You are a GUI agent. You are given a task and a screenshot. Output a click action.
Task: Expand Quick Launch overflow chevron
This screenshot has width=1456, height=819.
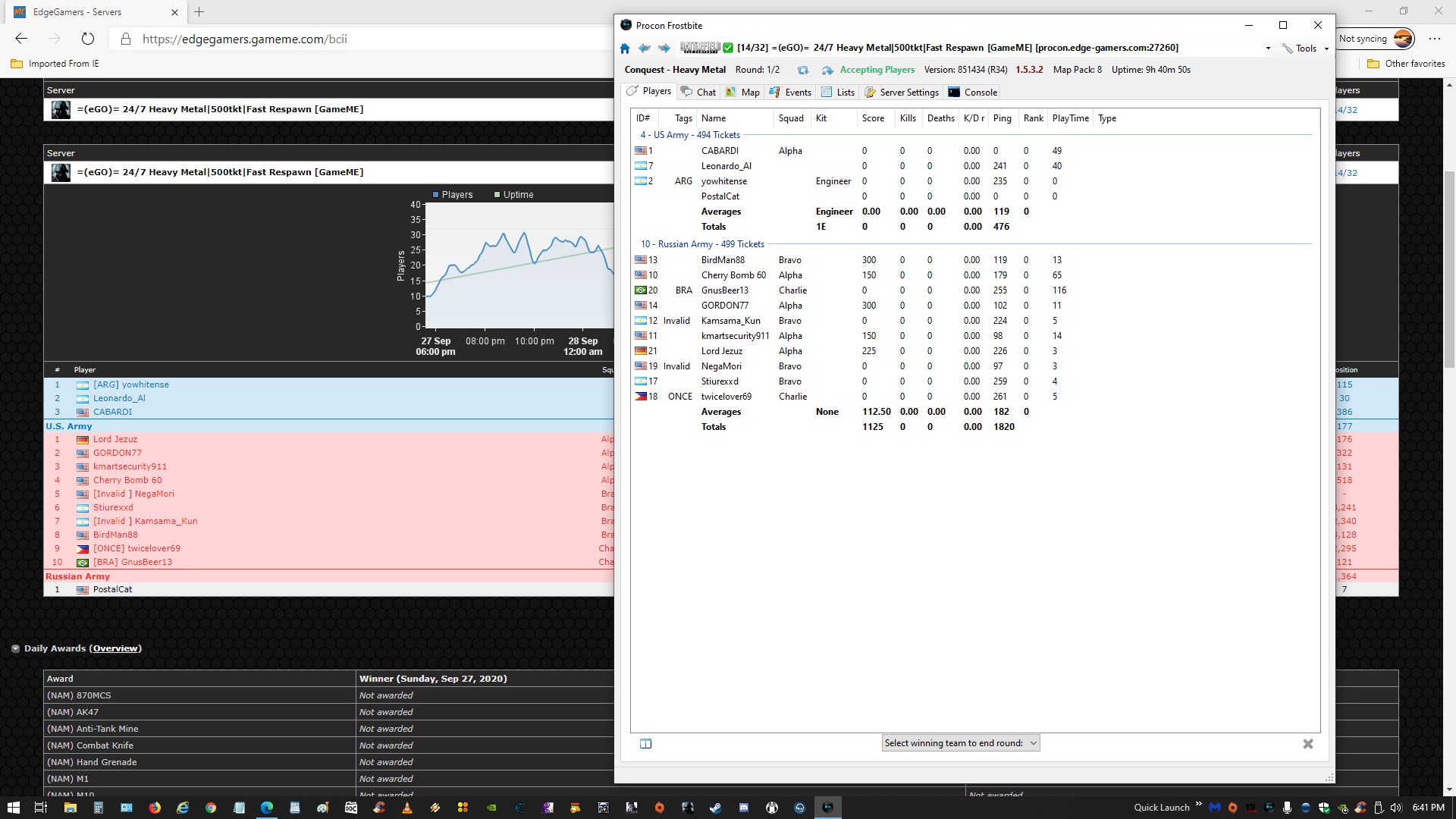(x=1198, y=804)
